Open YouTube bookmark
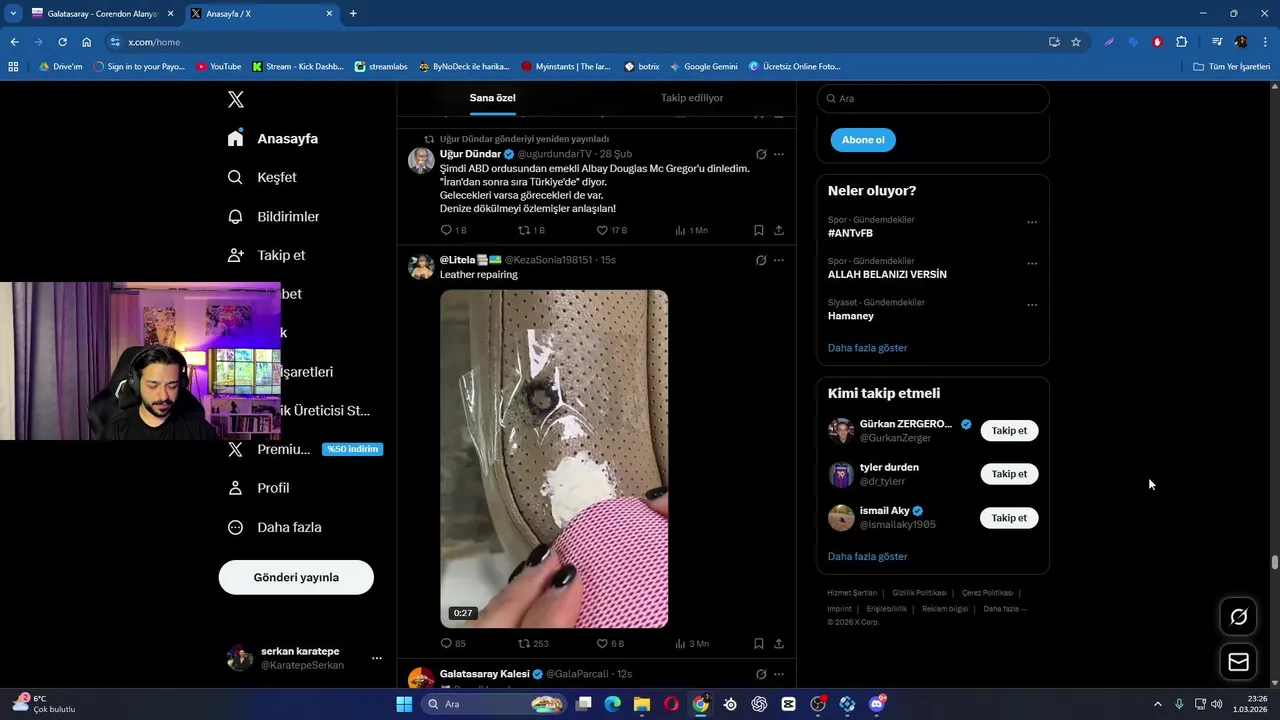 click(218, 67)
